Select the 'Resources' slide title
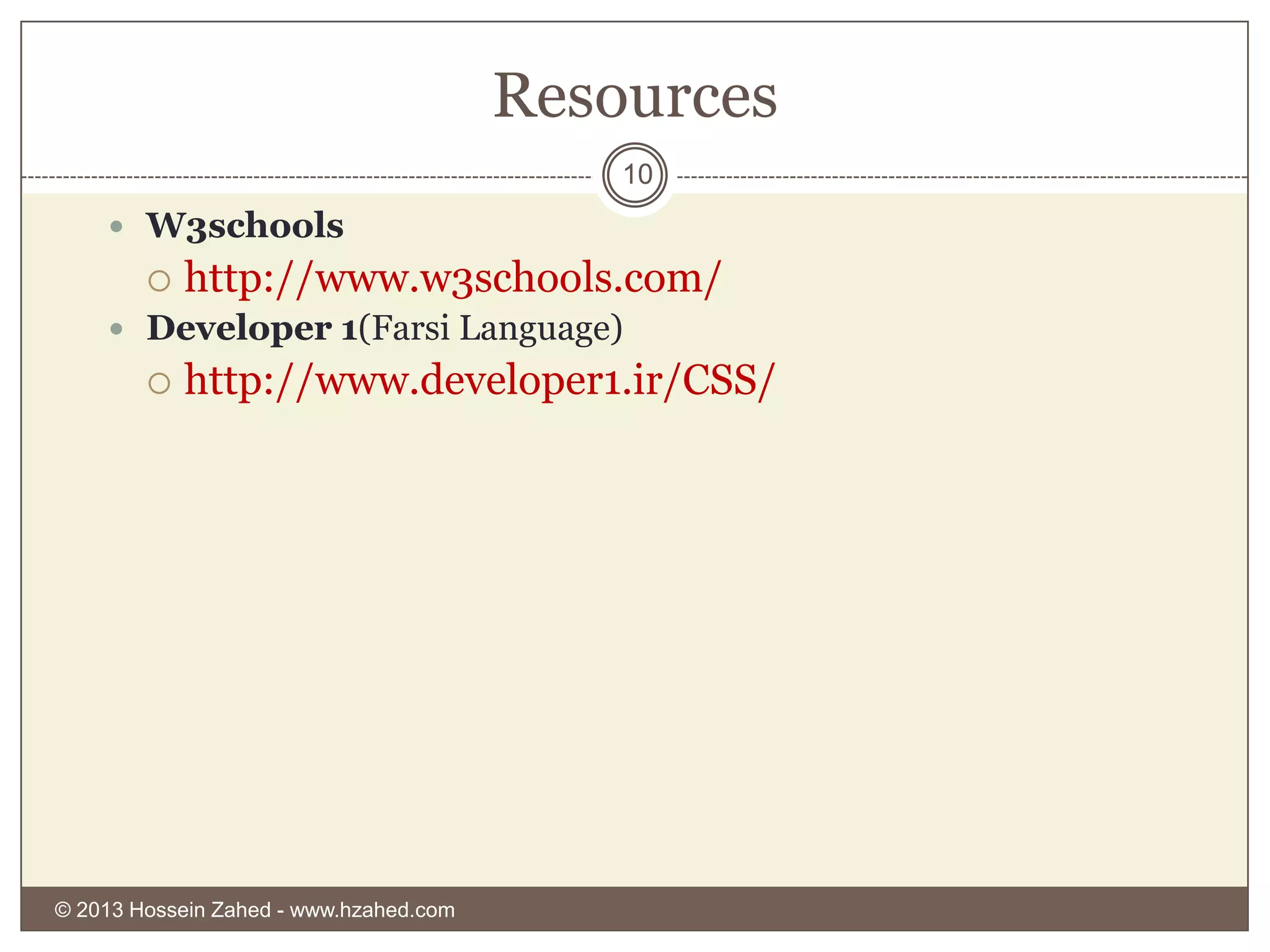The height and width of the screenshot is (952, 1270). pos(635,95)
